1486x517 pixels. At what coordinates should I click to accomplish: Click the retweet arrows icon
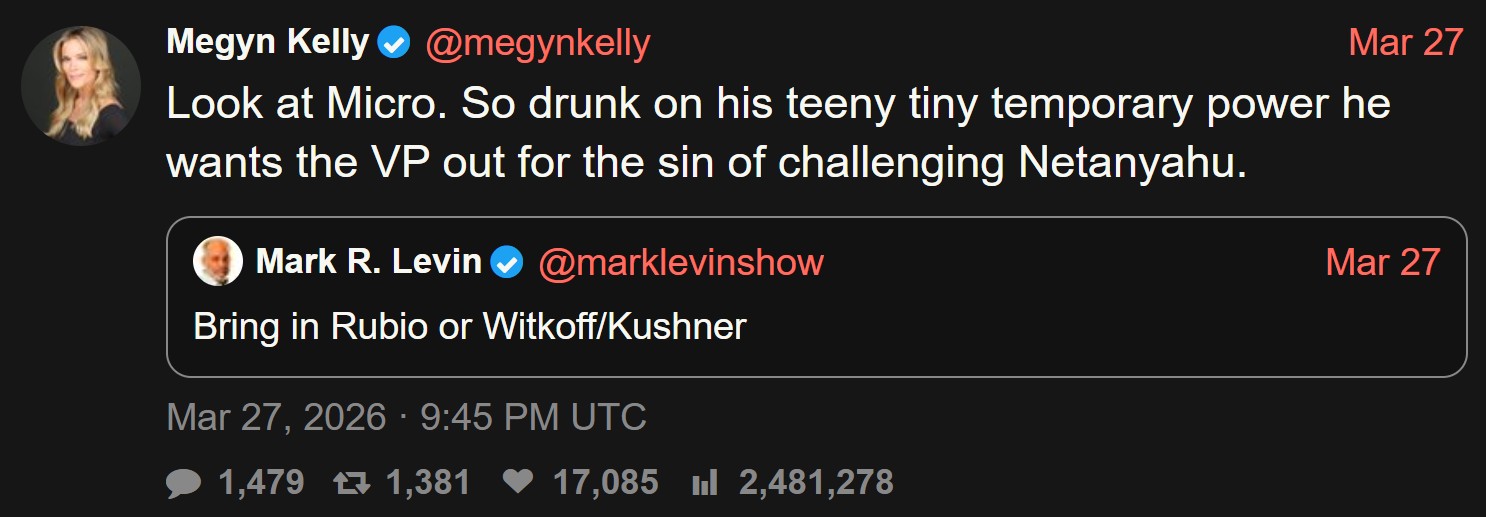point(350,484)
